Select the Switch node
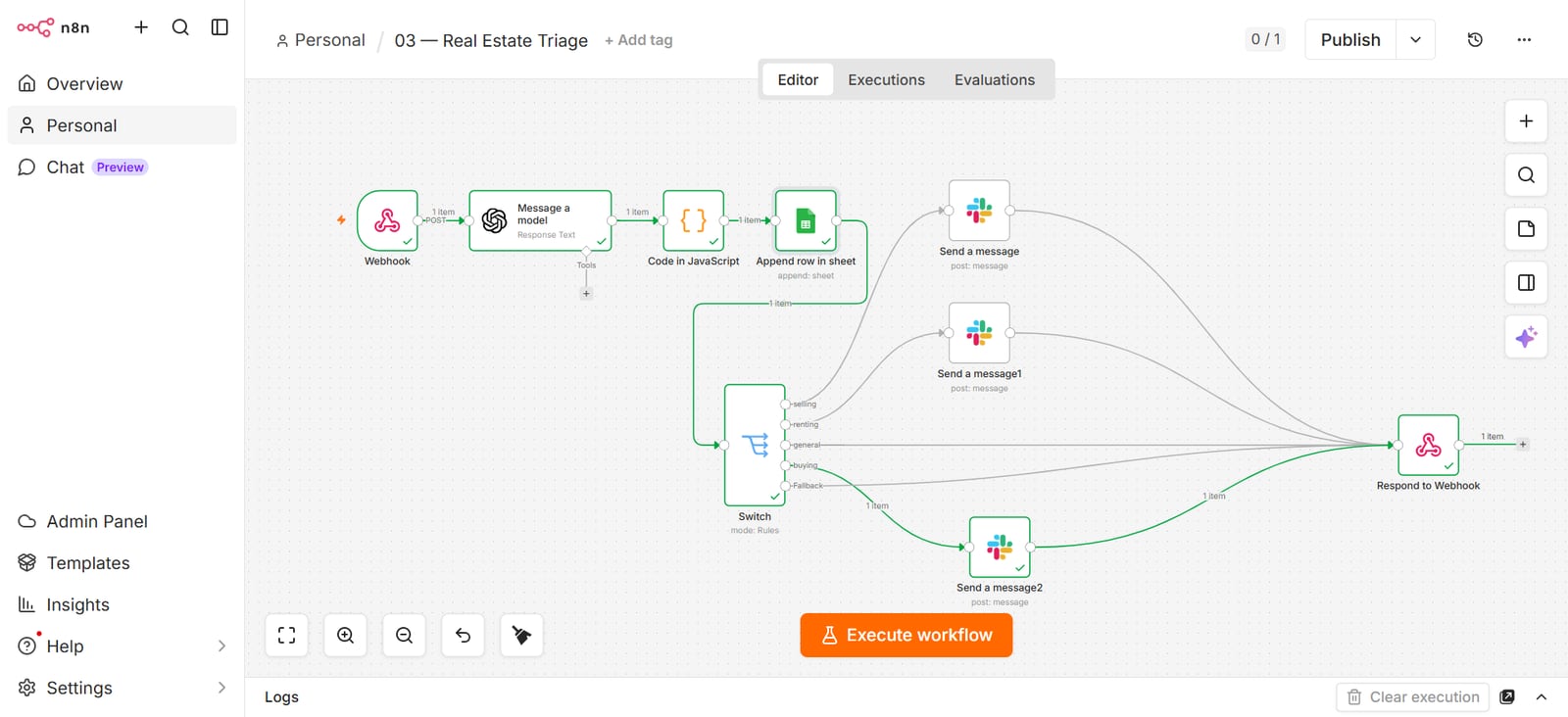Viewport: 1568px width, 717px height. pyautogui.click(x=755, y=445)
